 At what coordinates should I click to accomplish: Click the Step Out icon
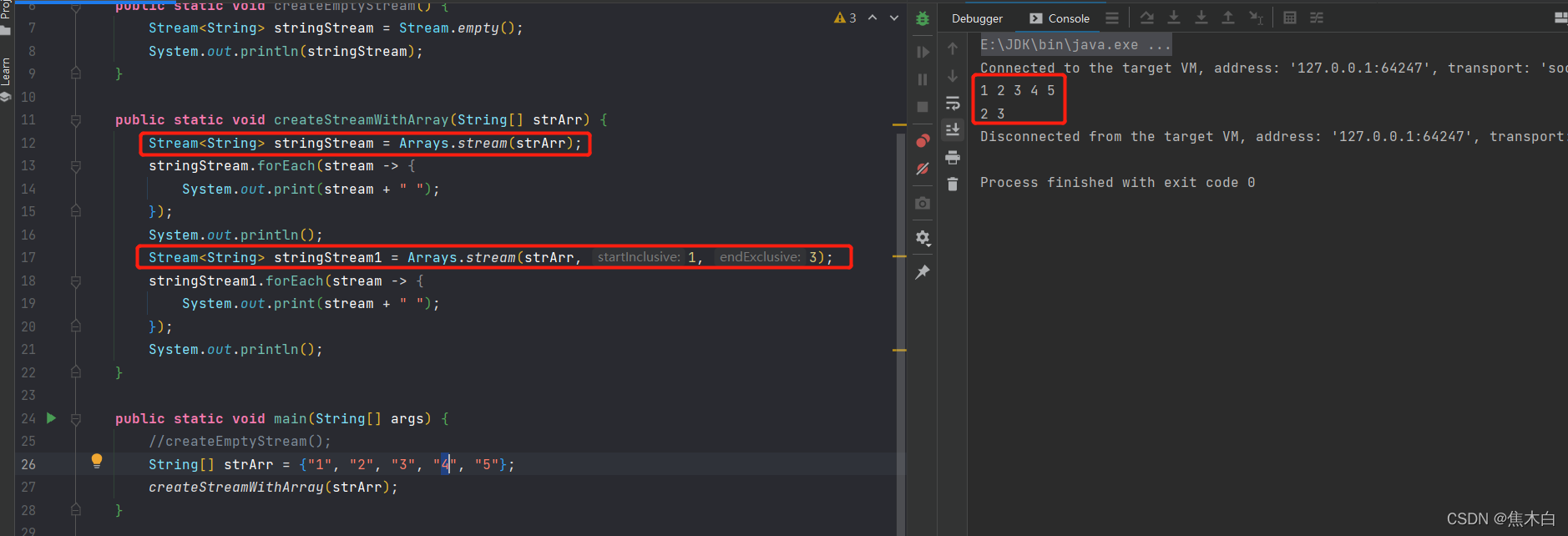(x=1228, y=18)
